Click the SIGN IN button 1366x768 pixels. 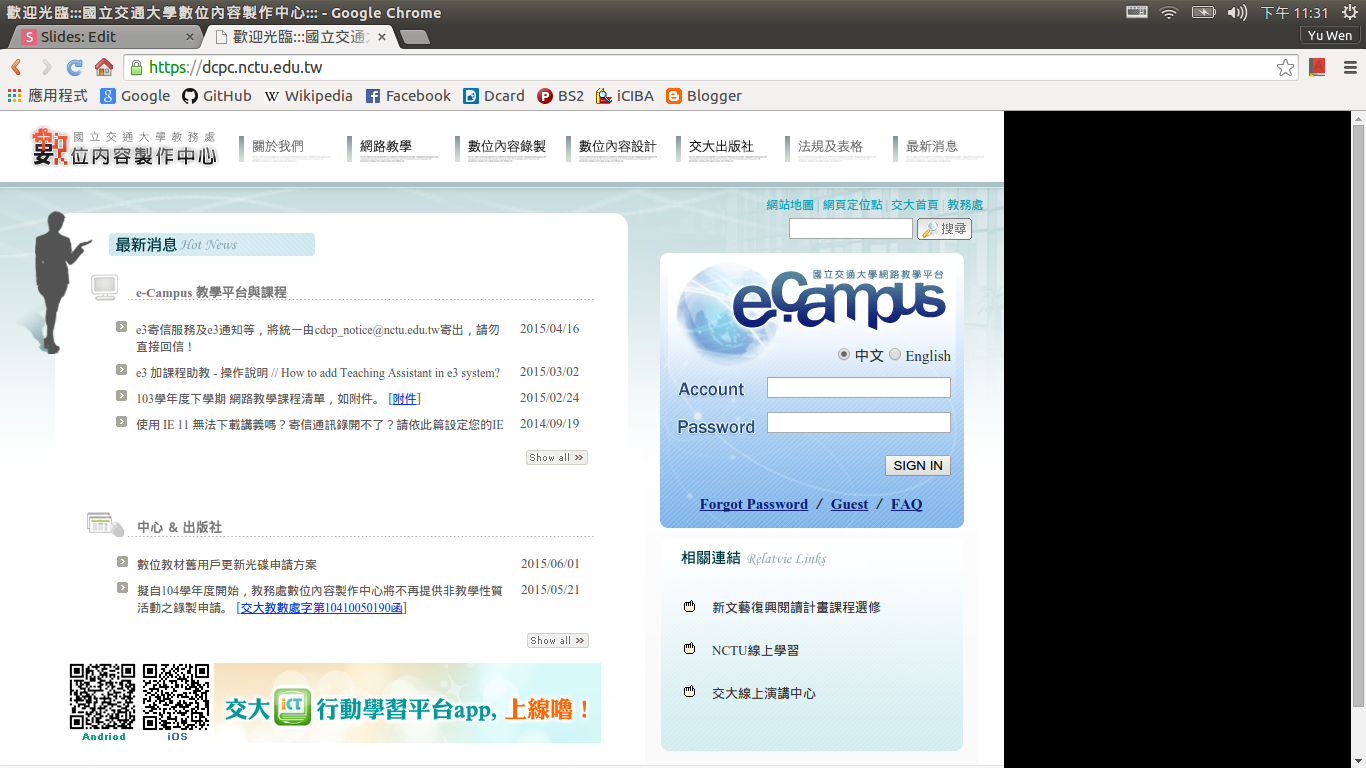(917, 465)
